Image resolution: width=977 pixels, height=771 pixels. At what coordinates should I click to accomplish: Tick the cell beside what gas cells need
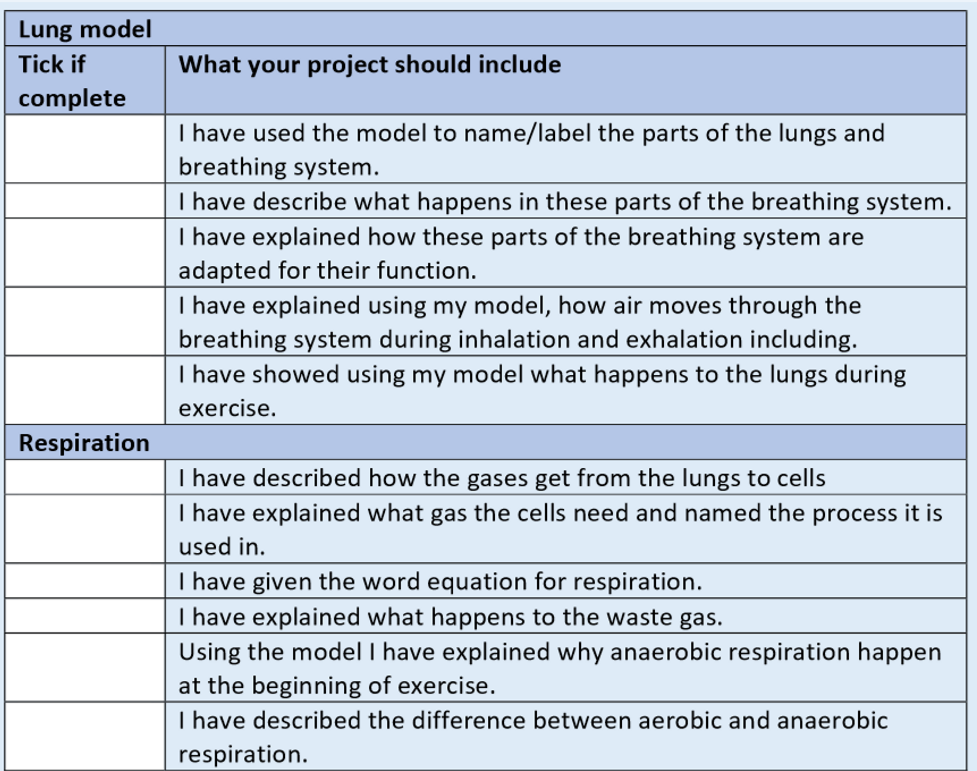(85, 529)
